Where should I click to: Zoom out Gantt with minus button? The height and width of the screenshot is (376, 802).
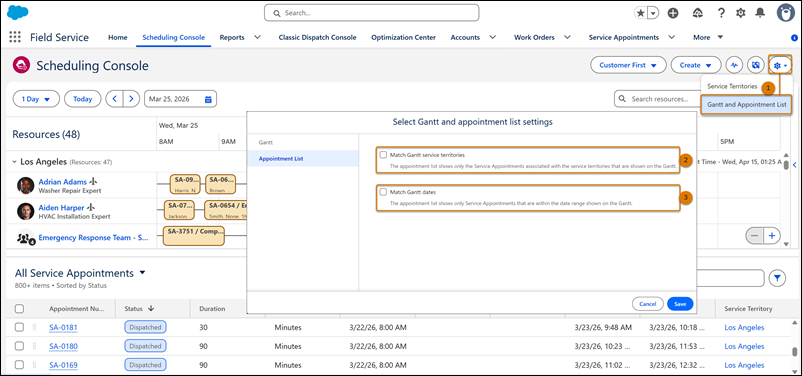coord(754,236)
